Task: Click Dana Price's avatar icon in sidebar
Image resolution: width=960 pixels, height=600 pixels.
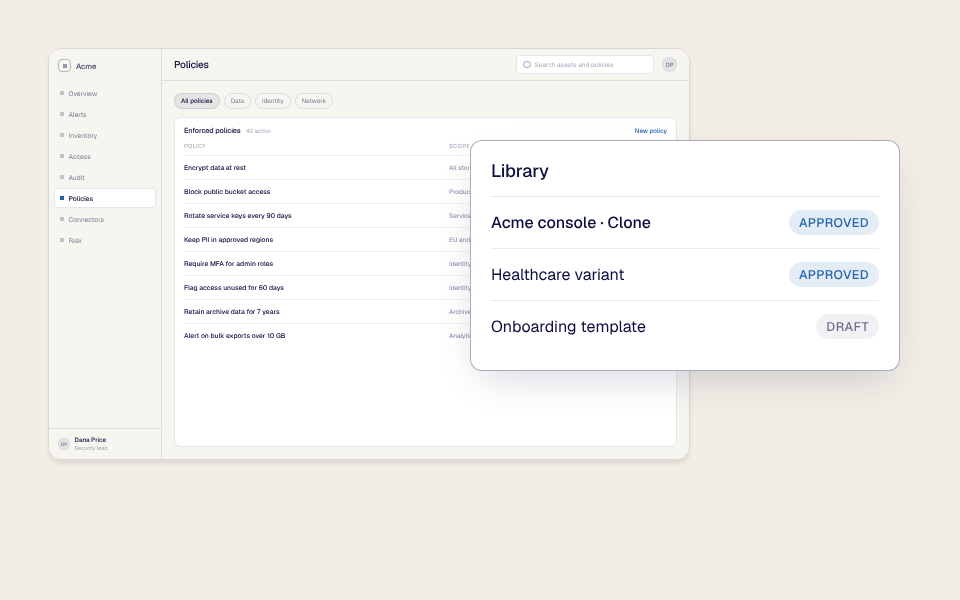Action: point(64,444)
